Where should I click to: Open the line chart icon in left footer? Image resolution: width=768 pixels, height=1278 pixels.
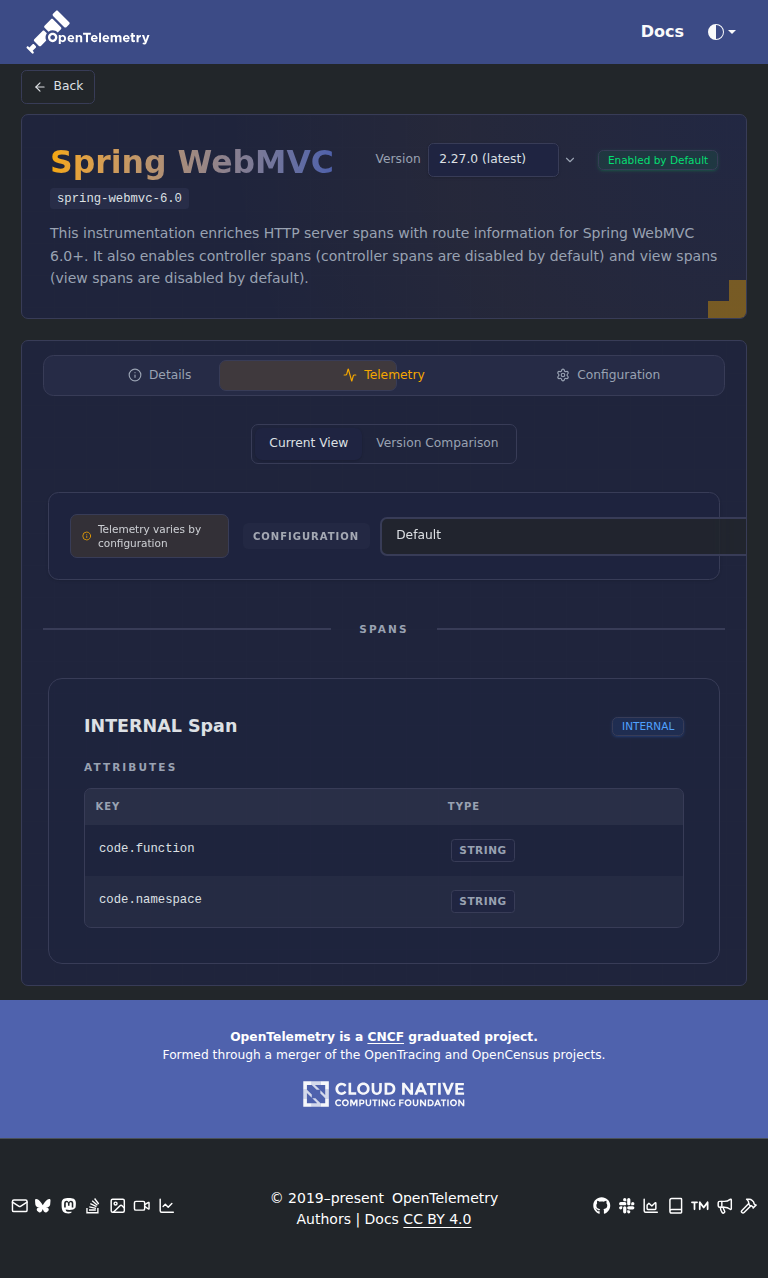167,1206
